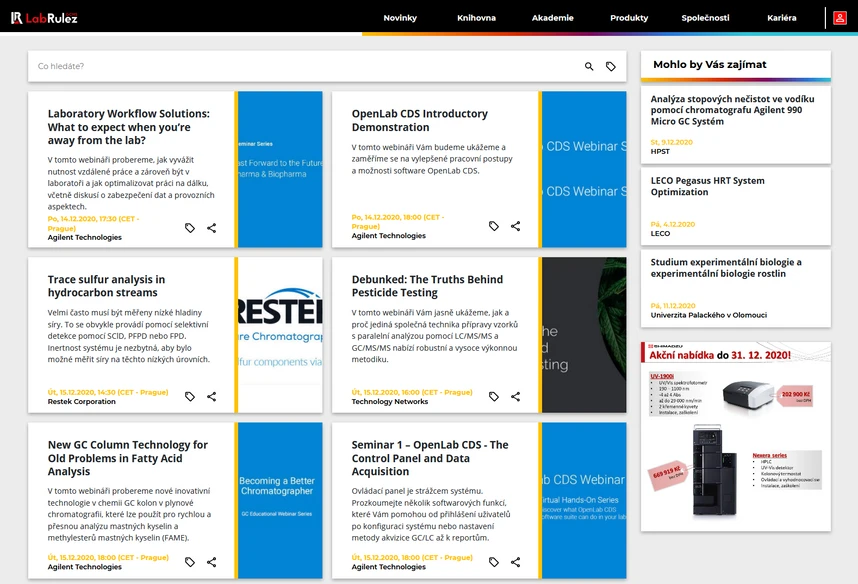Click the LabRulez logo
Viewport: 858px width, 584px height.
(x=44, y=18)
